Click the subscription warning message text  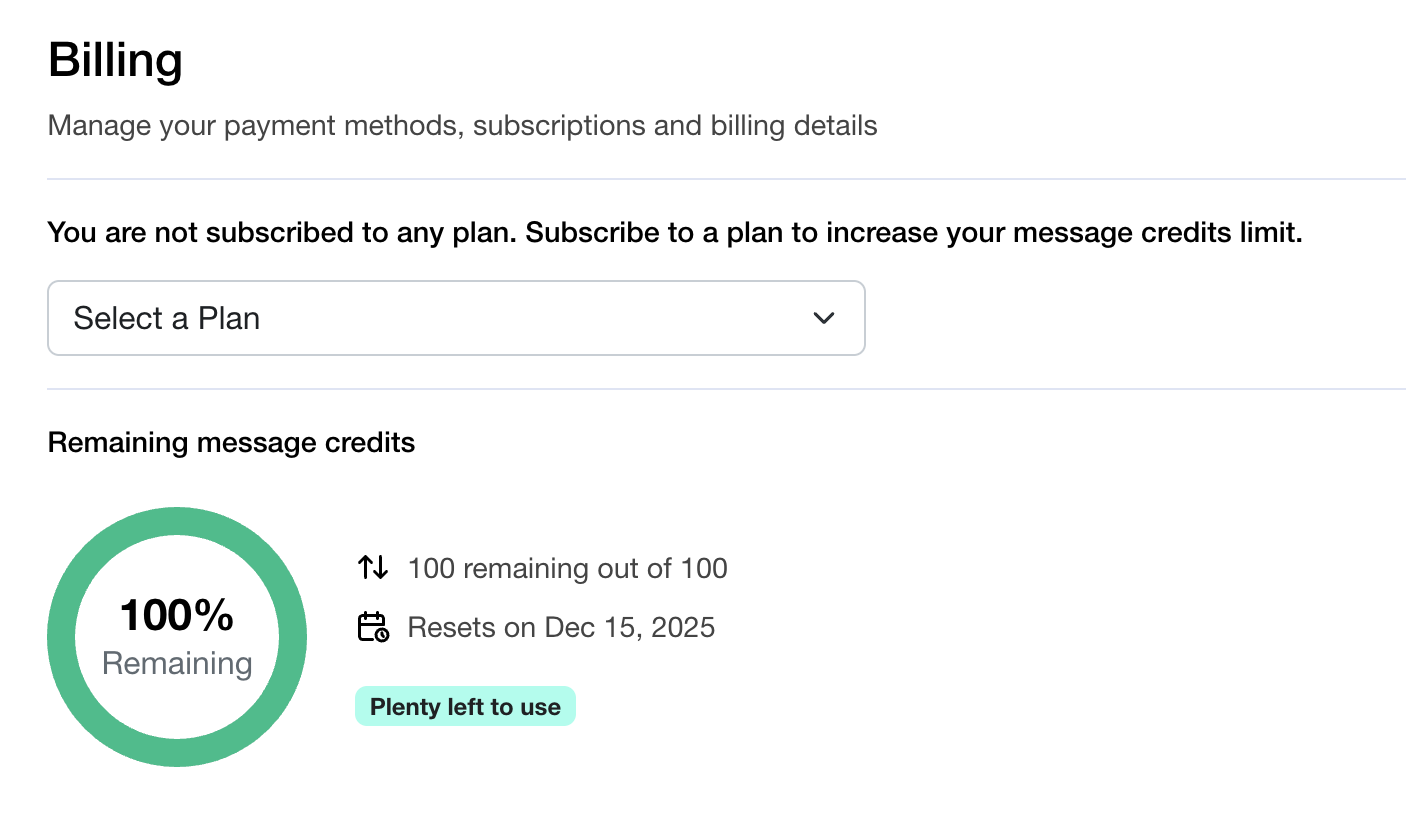[674, 232]
